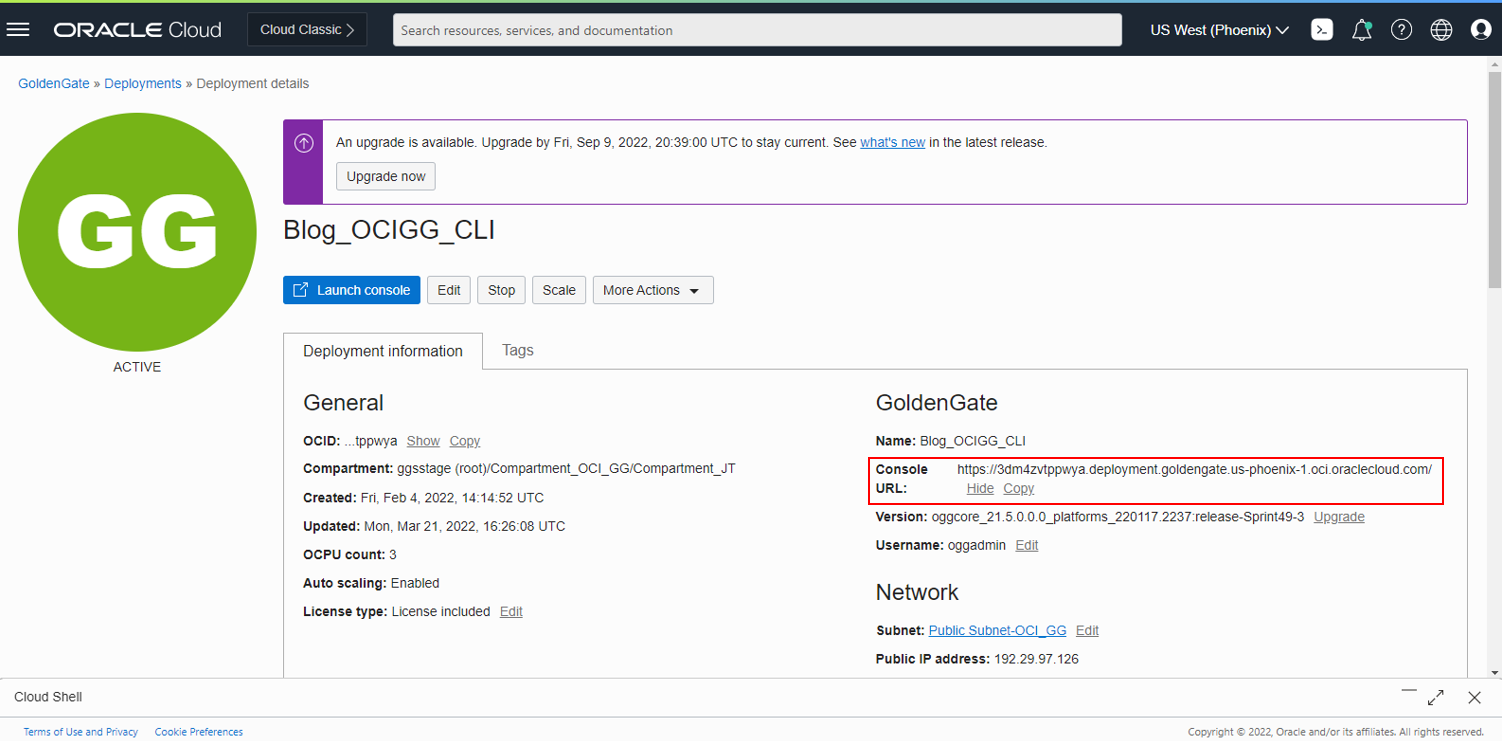1502x741 pixels.
Task: Click the Auto scaling Enabled value
Action: 415,583
